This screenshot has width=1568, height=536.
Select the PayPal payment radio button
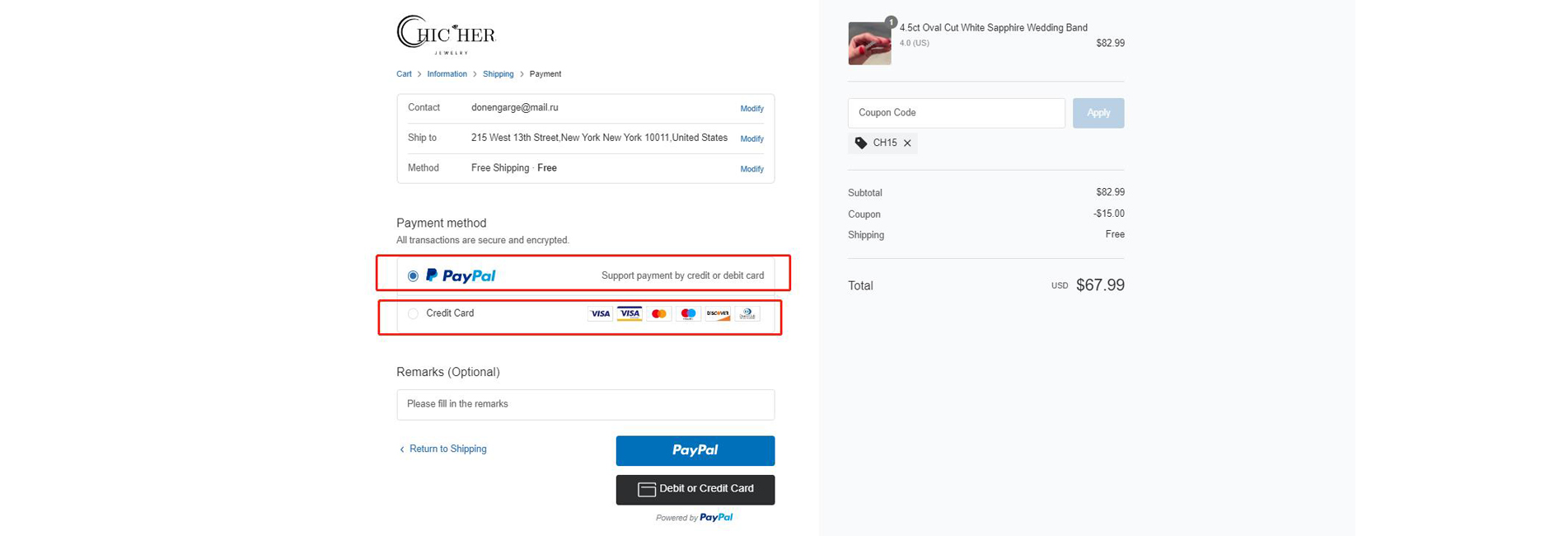point(413,276)
